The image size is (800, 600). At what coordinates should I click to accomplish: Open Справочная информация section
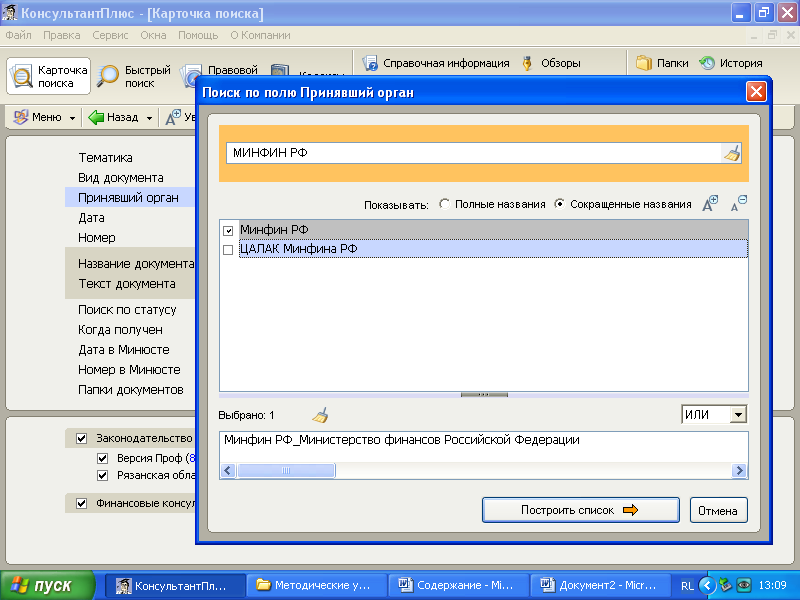(435, 63)
